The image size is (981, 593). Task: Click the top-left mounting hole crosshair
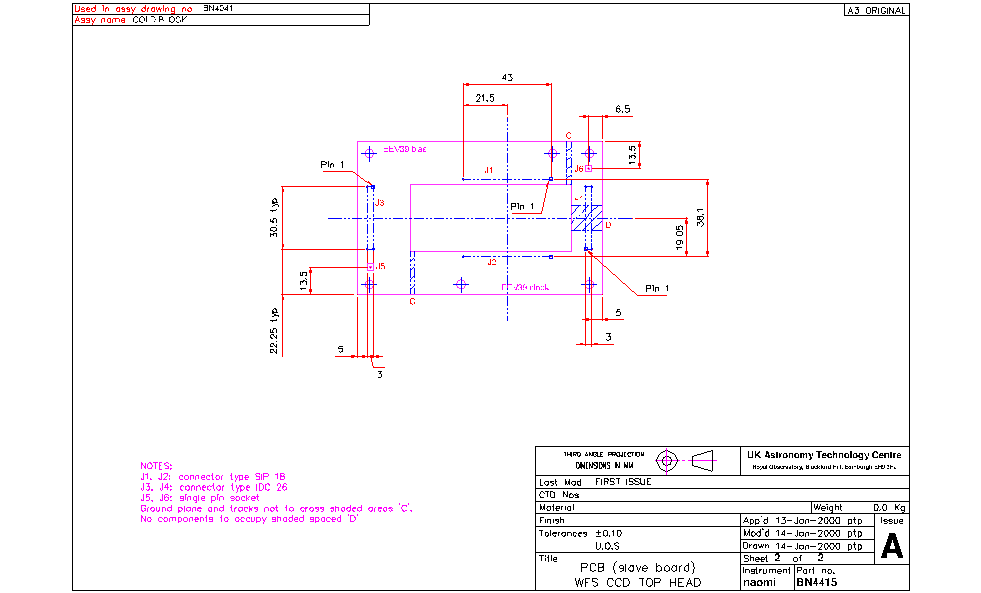(x=370, y=153)
